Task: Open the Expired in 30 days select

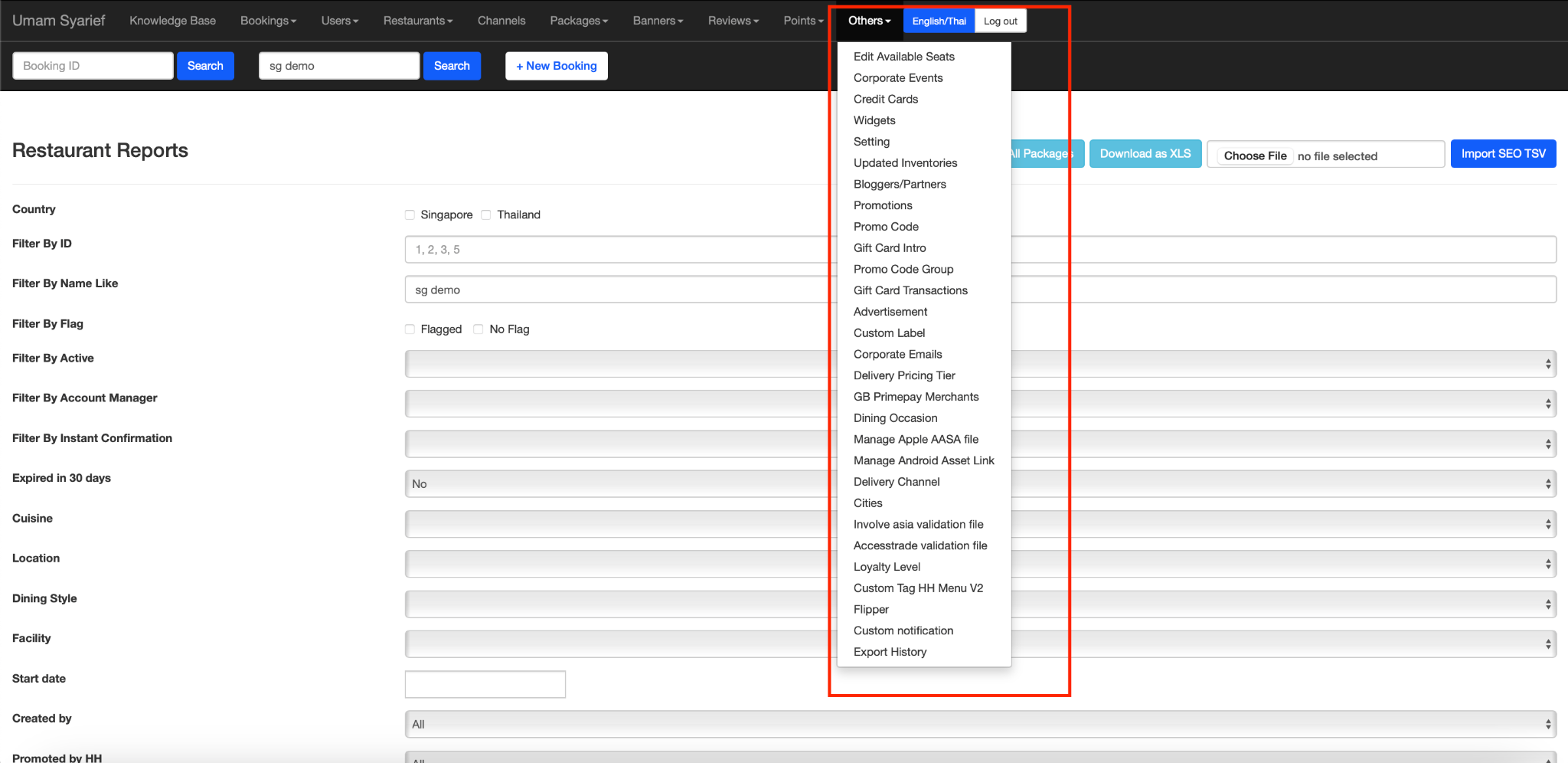Action: [x=612, y=484]
